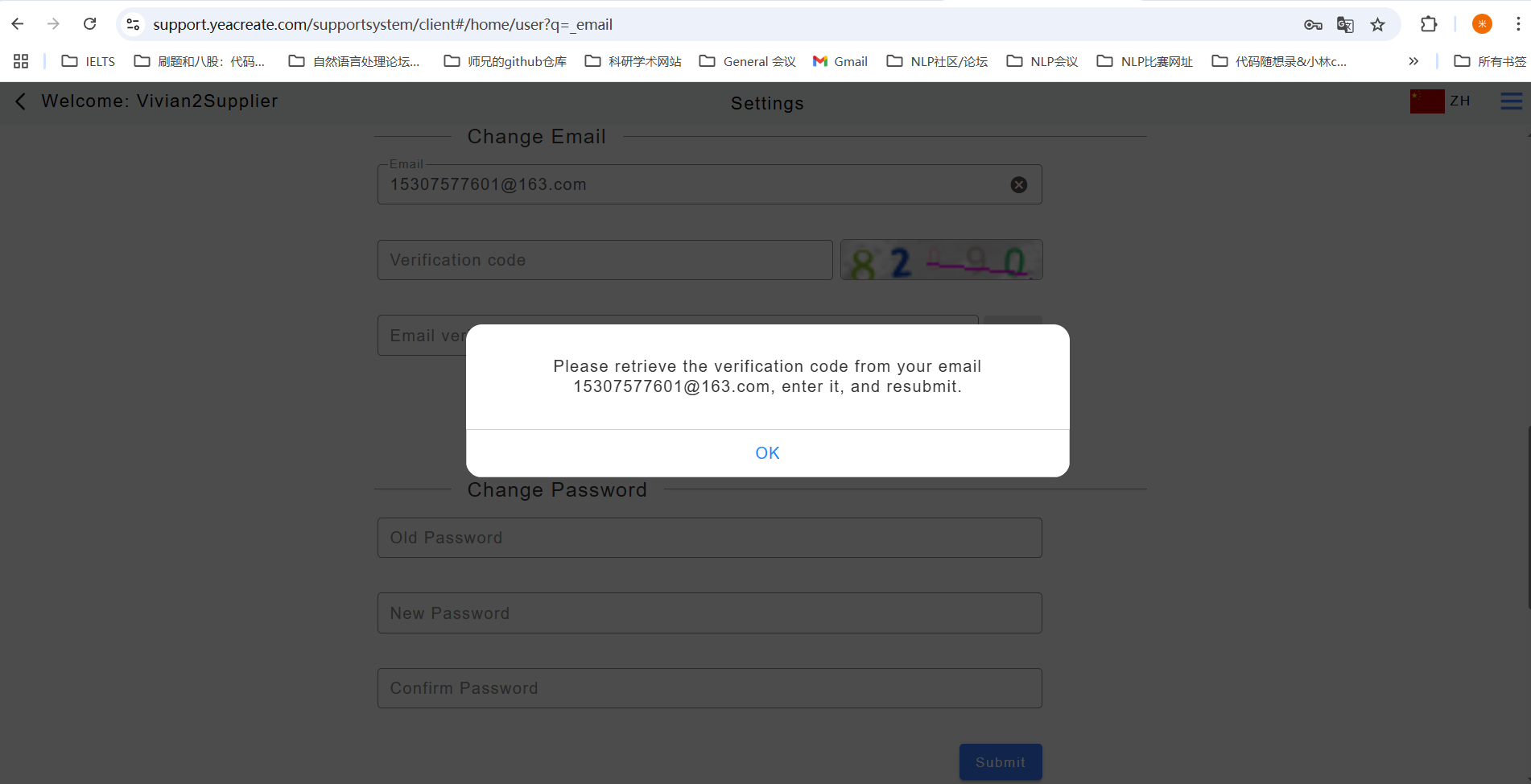Viewport: 1531px width, 784px height.
Task: Open the hamburger menu in Settings header
Action: point(1511,101)
